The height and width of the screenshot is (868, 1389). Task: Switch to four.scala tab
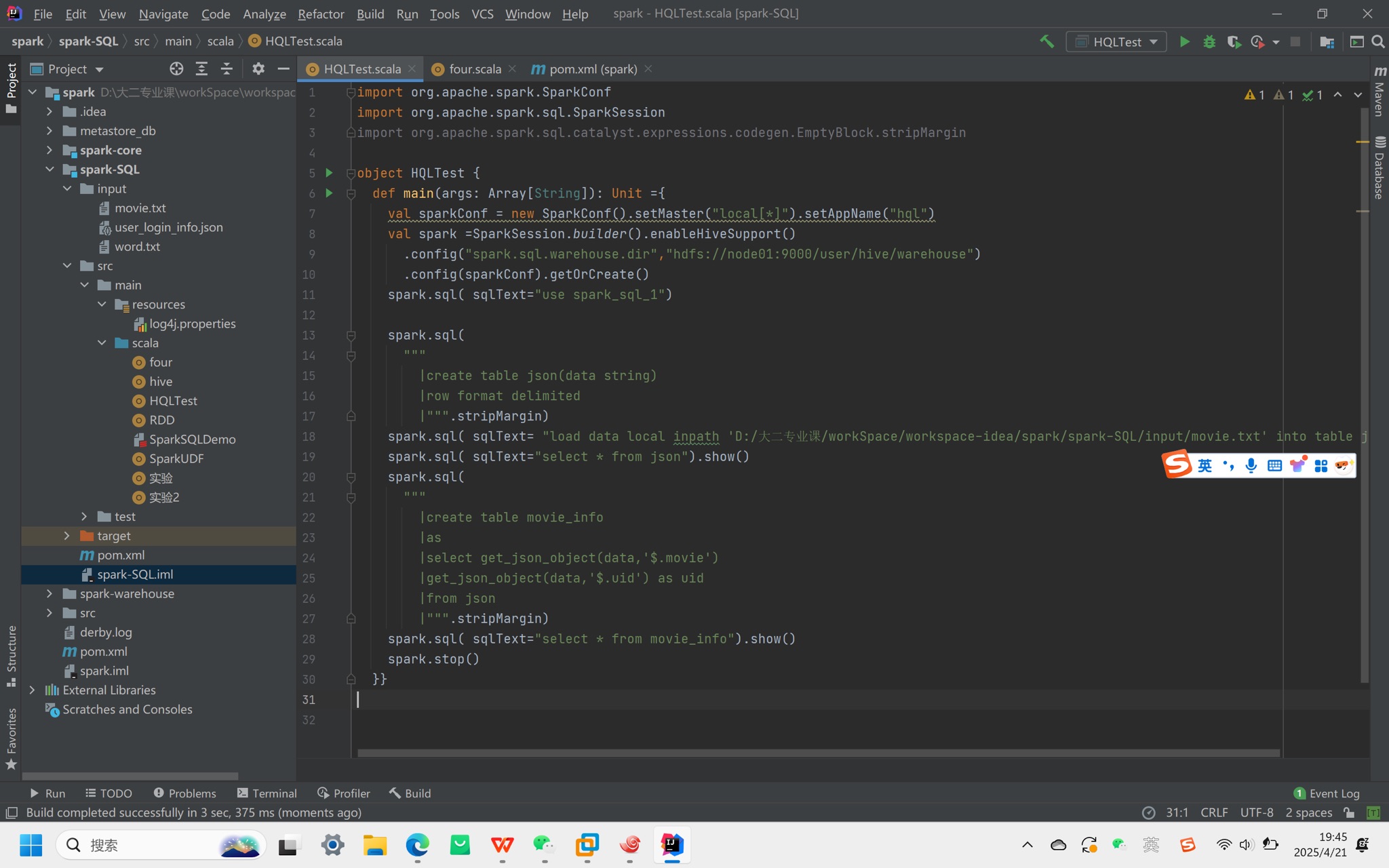click(x=474, y=69)
